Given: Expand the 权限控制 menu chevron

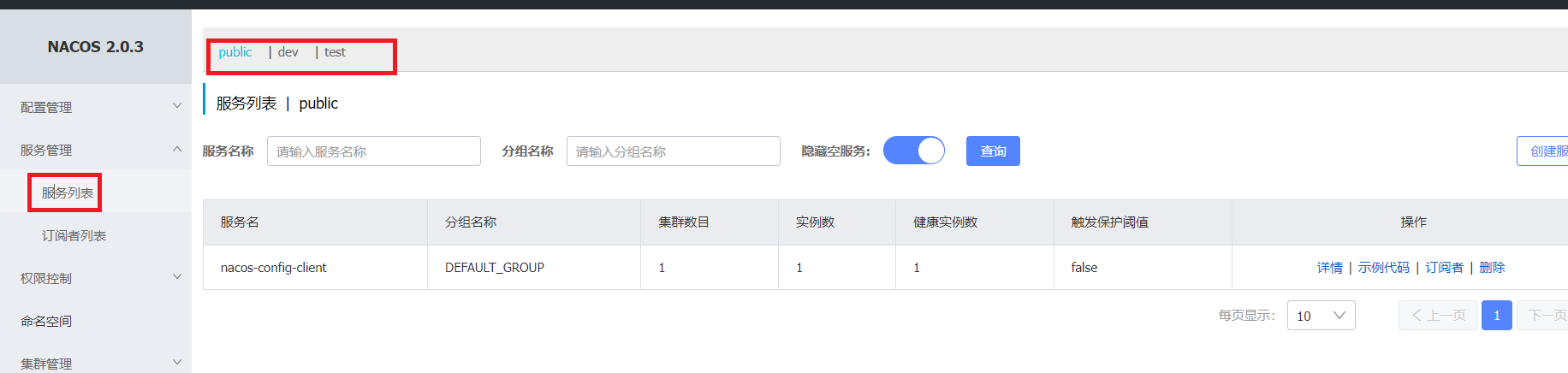Looking at the screenshot, I should coord(177,277).
